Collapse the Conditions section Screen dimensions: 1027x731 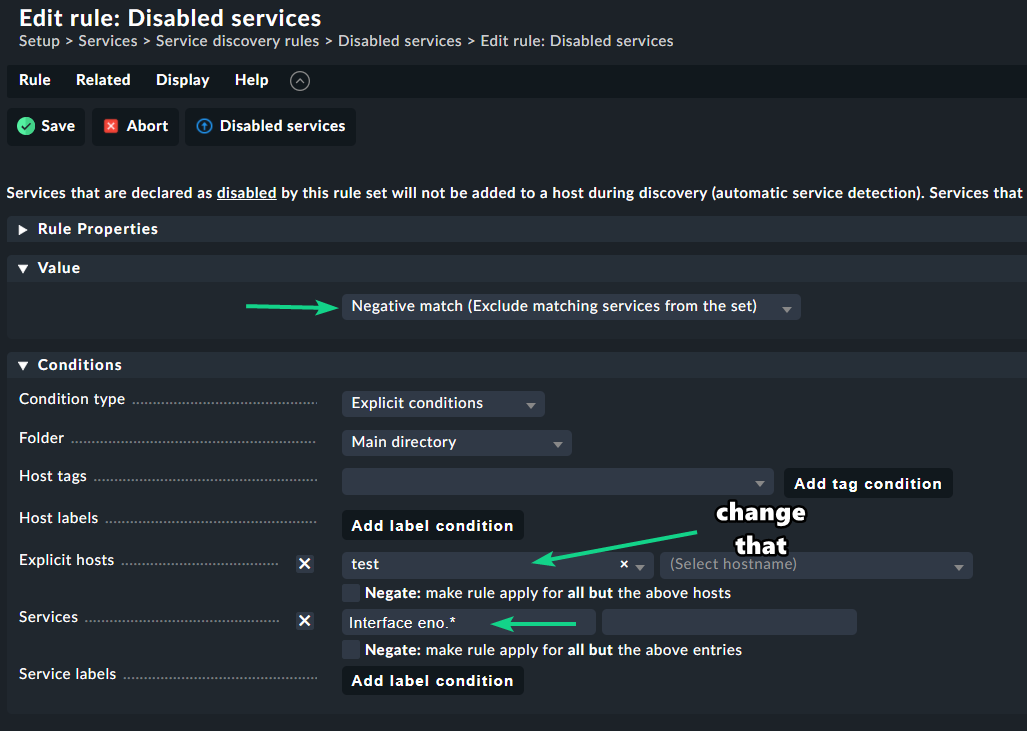[x=23, y=365]
